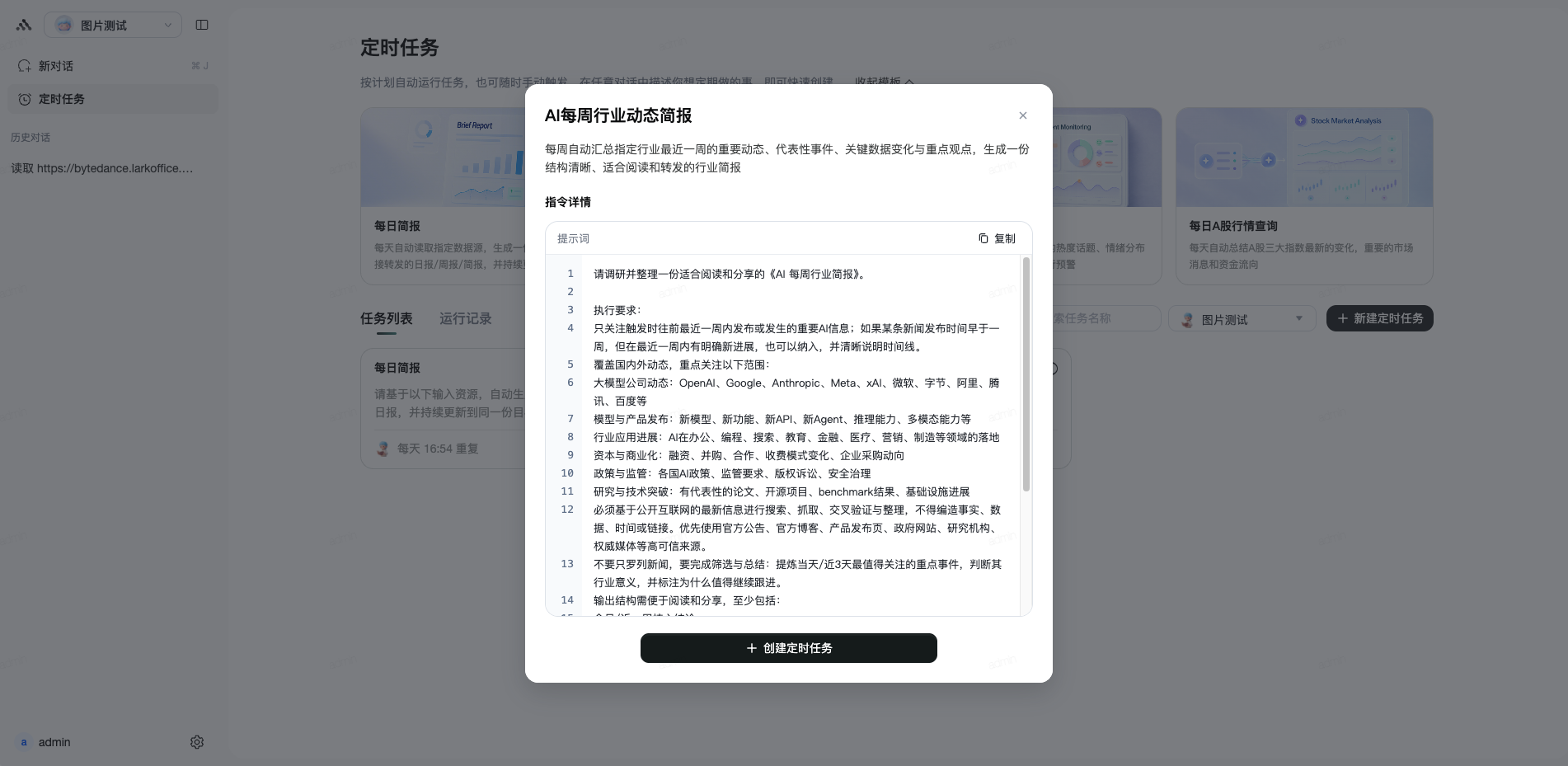Click the 提示词 label in prompt header

point(573,238)
